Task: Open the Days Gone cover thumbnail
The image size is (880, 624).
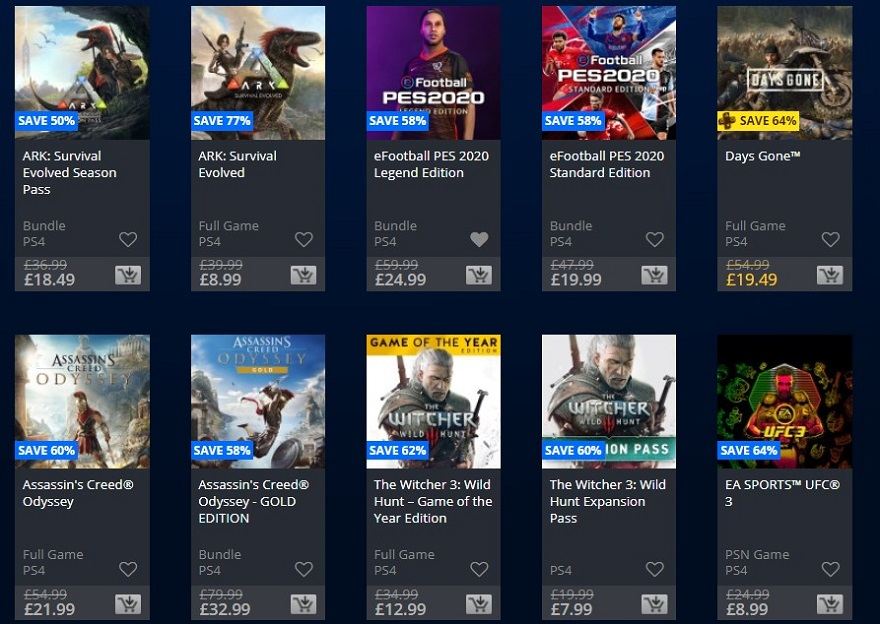Action: (x=785, y=73)
